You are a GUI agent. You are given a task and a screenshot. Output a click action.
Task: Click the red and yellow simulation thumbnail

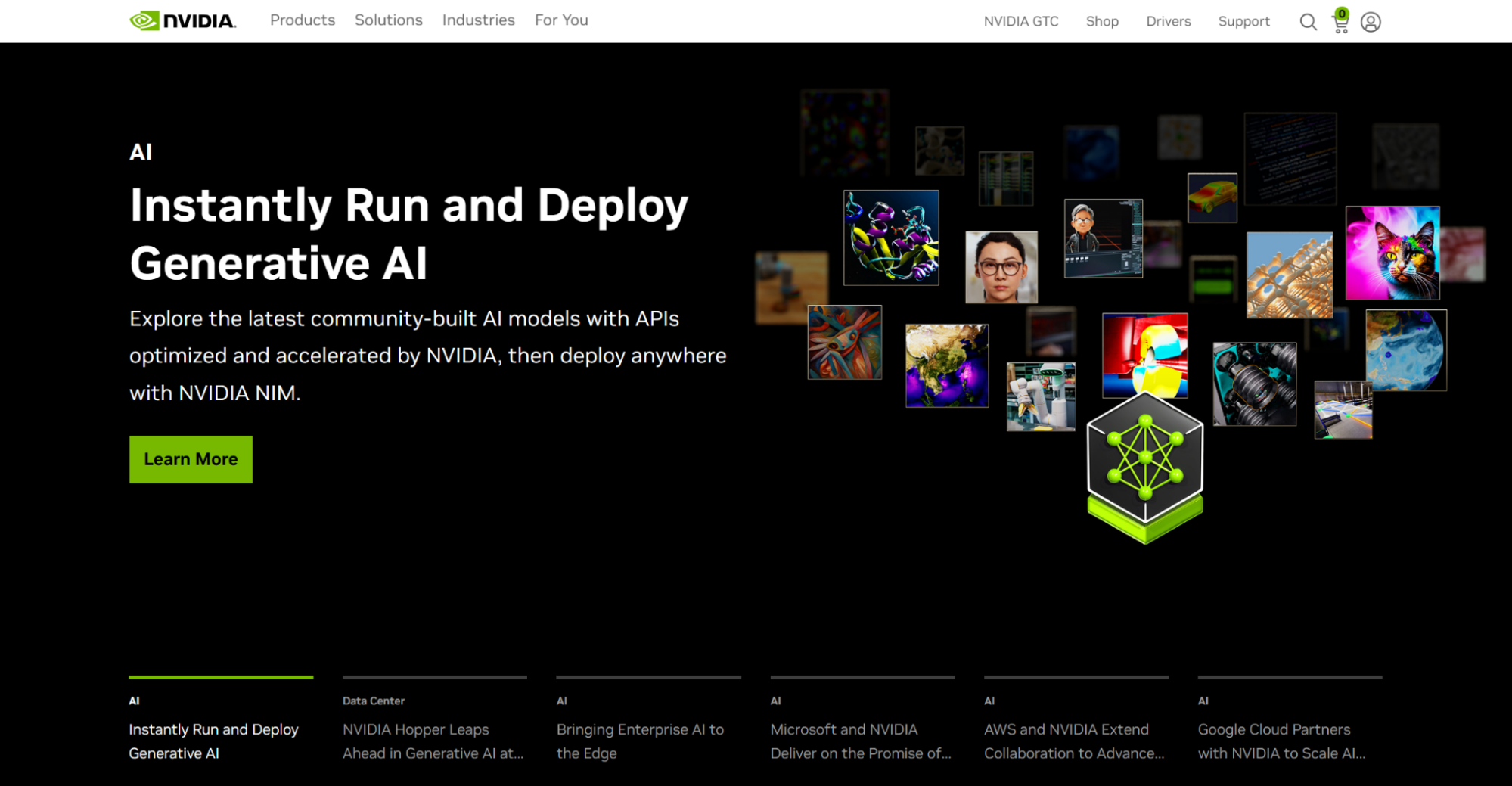[x=1145, y=356]
